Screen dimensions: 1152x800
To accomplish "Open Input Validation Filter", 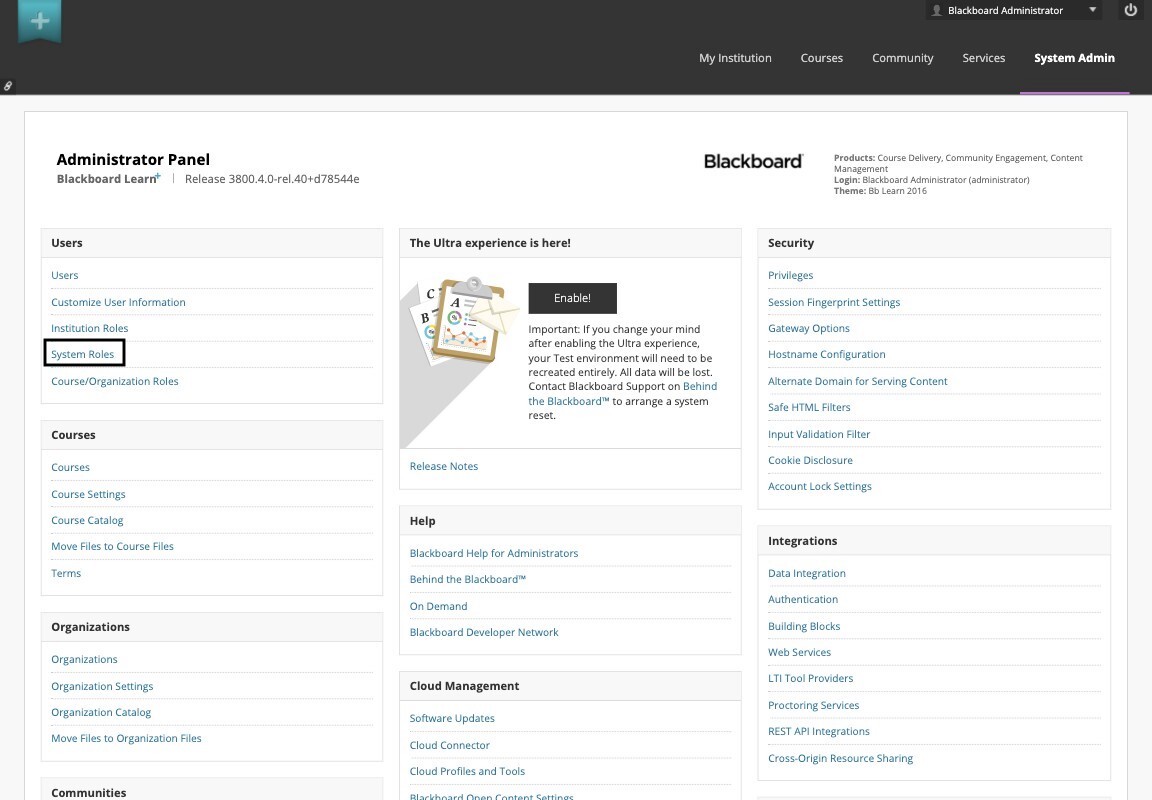I will (819, 434).
